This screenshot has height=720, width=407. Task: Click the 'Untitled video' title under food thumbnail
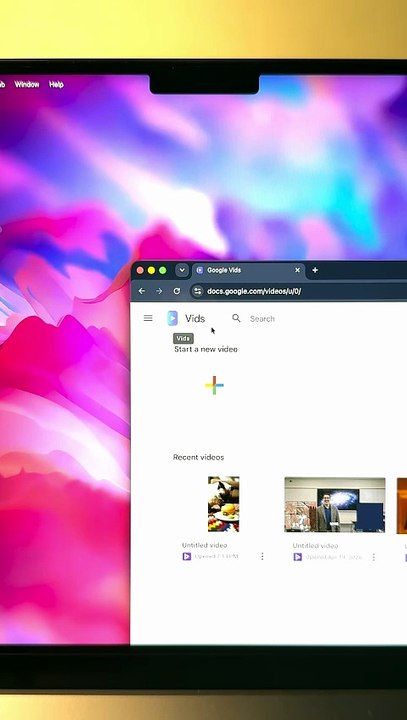click(x=204, y=546)
